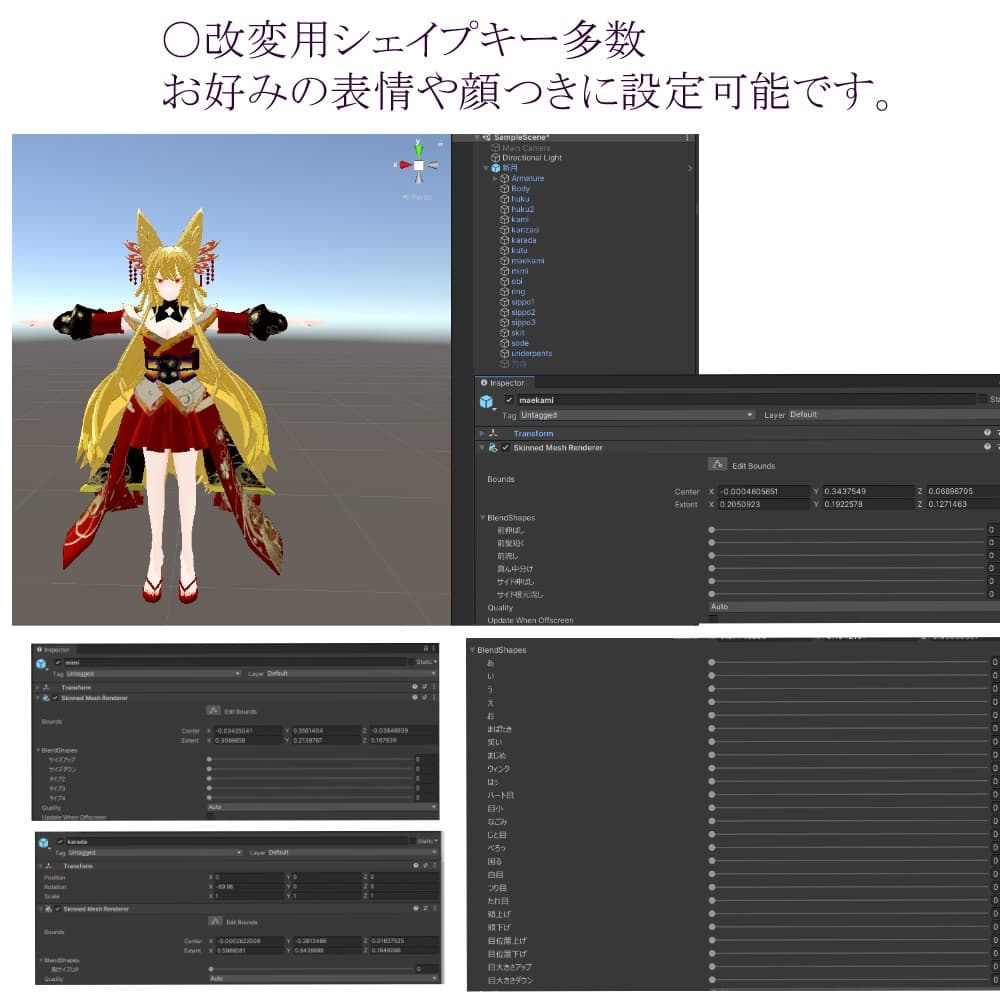Click the maekami object name field

coord(746,400)
